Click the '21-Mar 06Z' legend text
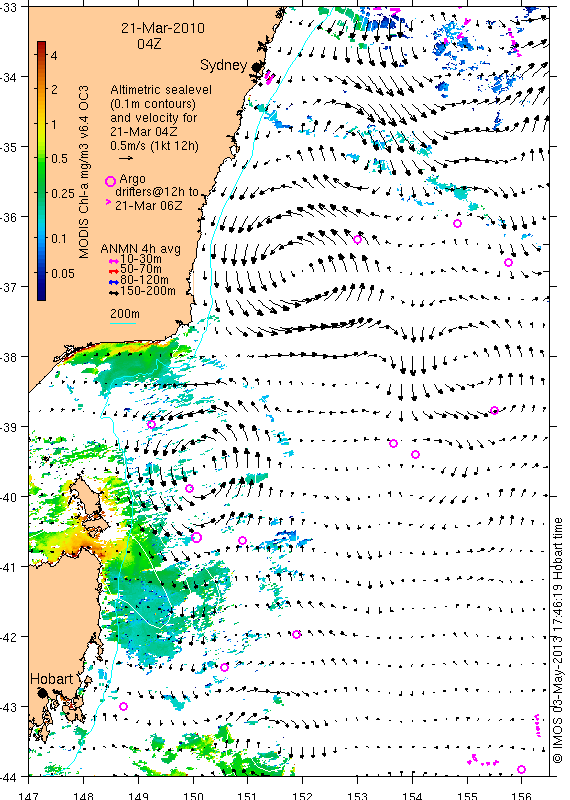This screenshot has height=800, width=570. pos(147,206)
